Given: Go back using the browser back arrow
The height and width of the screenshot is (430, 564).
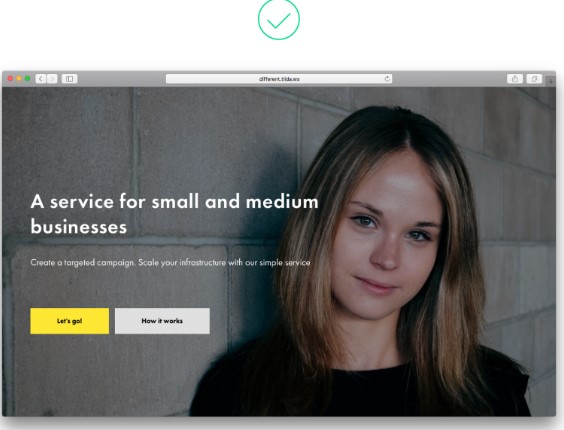Looking at the screenshot, I should tap(41, 78).
